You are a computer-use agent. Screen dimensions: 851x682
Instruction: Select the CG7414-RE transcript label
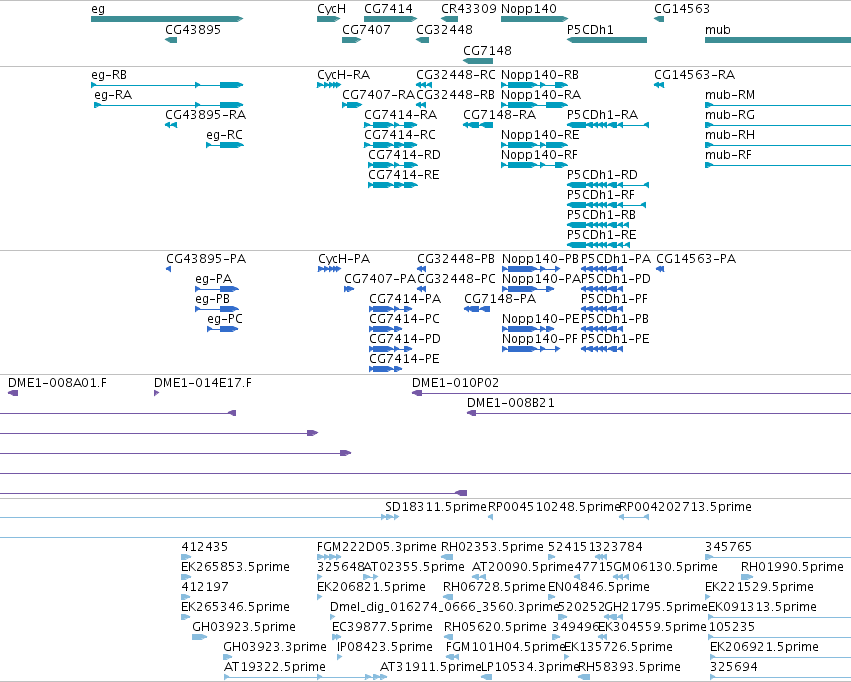[x=404, y=175]
